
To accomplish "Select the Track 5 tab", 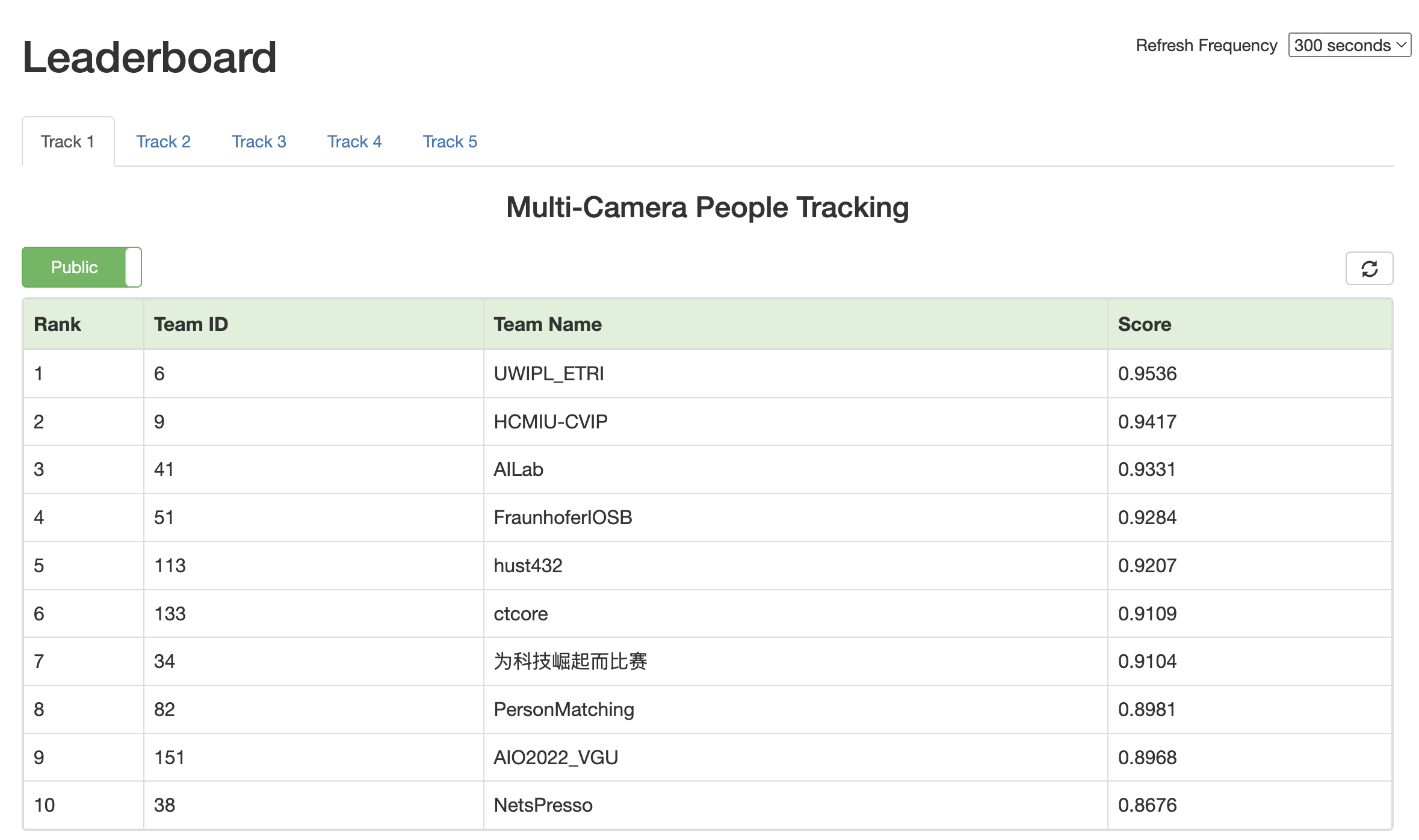I will (x=450, y=141).
